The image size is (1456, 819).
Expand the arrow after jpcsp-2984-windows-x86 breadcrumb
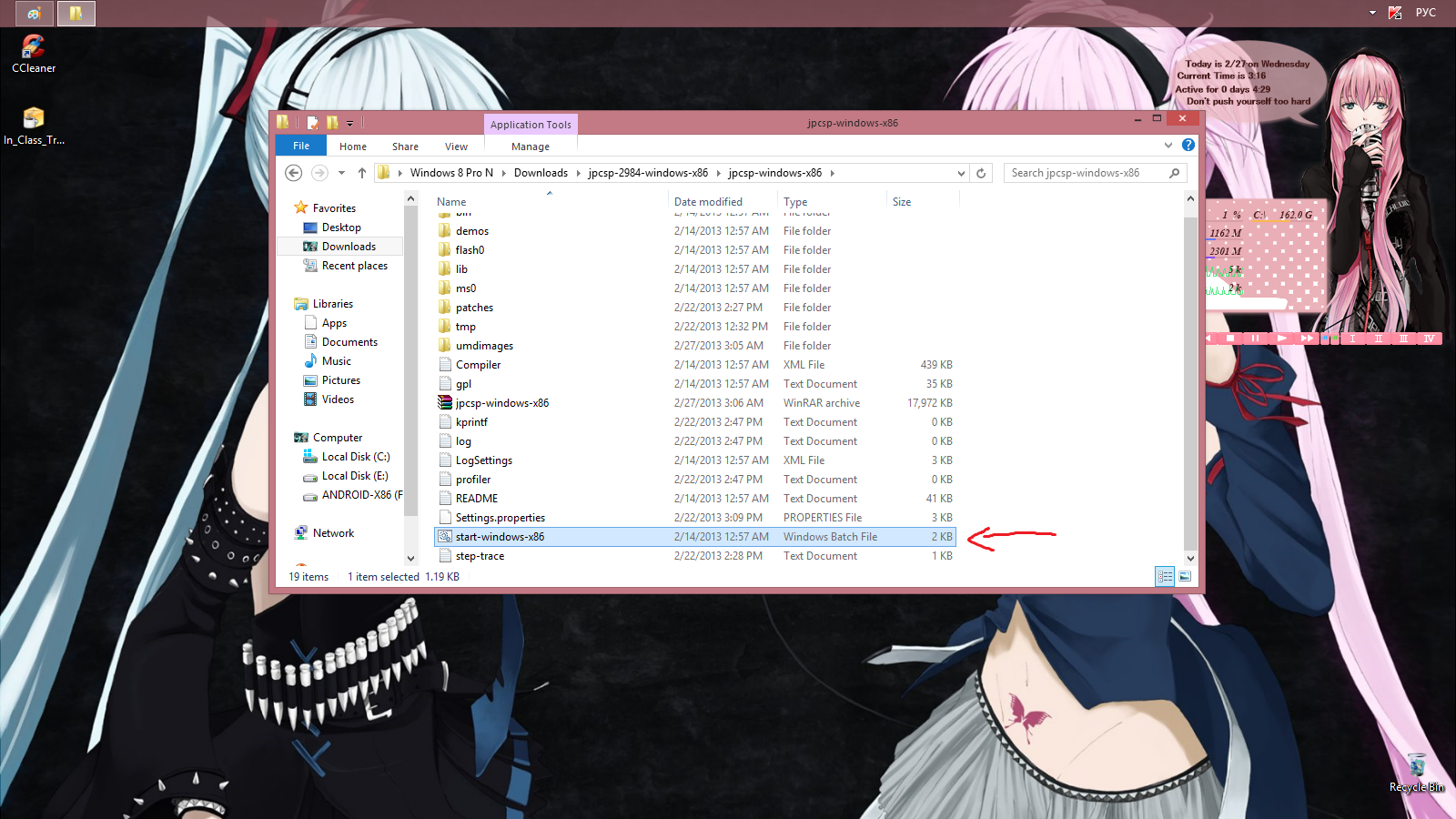(718, 173)
